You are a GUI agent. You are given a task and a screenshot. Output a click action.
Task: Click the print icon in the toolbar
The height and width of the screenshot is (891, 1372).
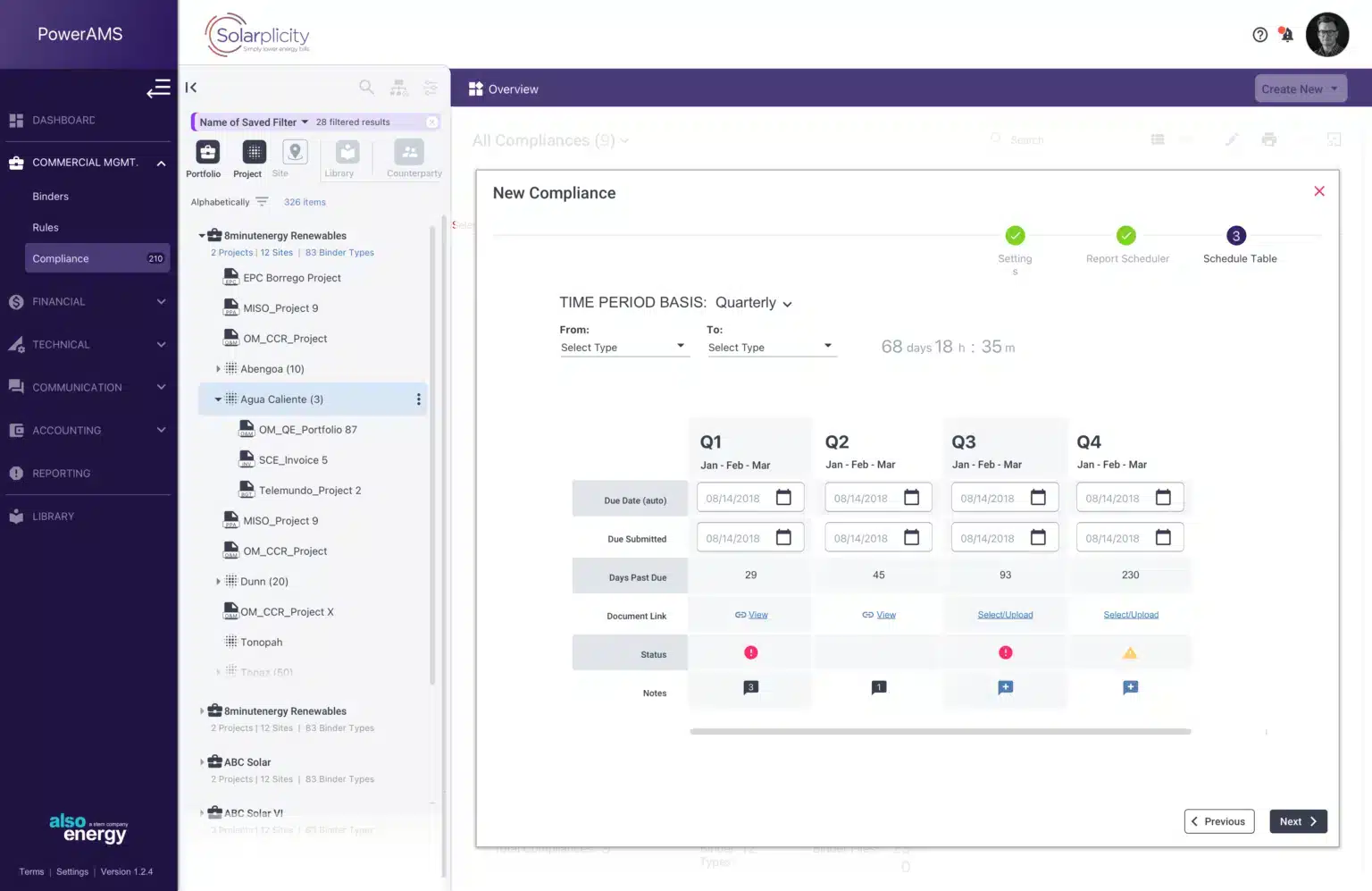click(1269, 139)
